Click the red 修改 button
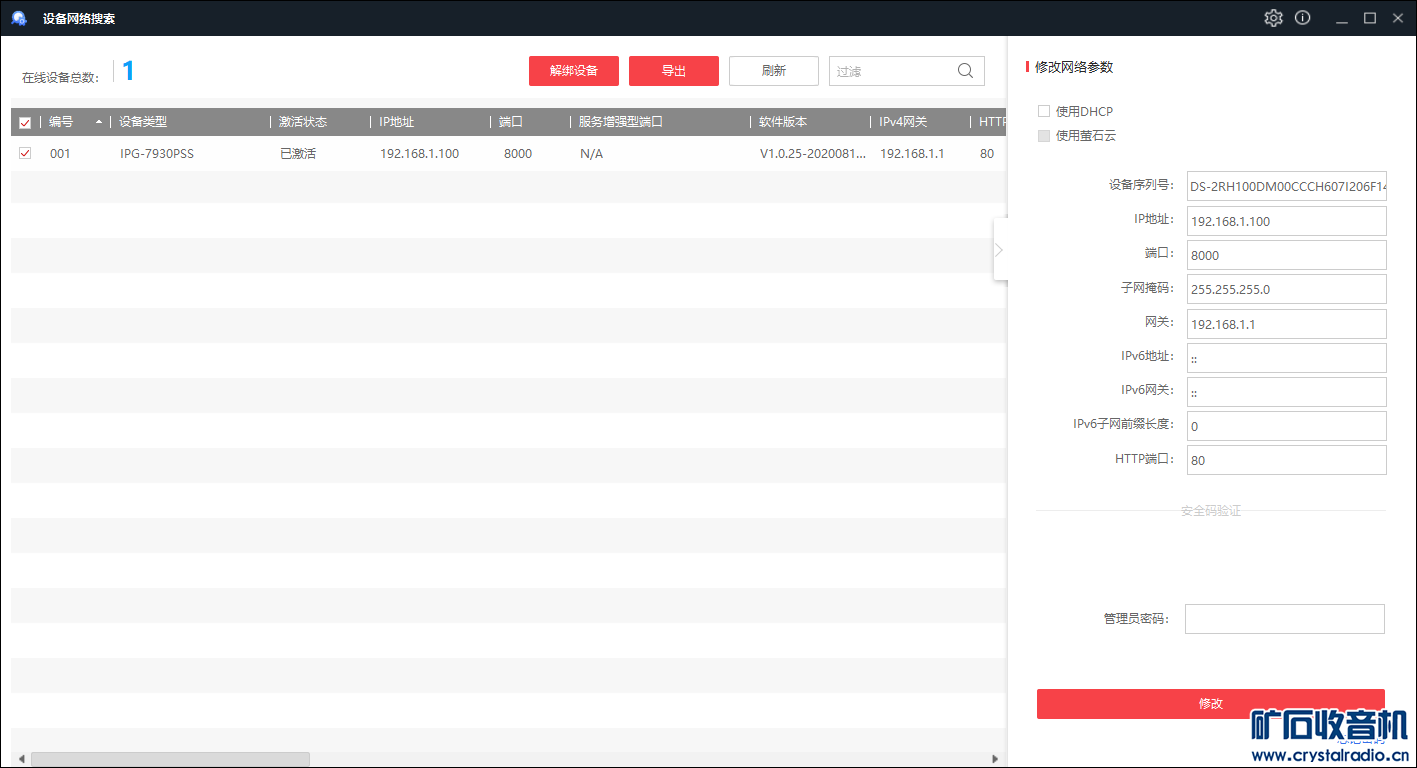 point(1211,704)
